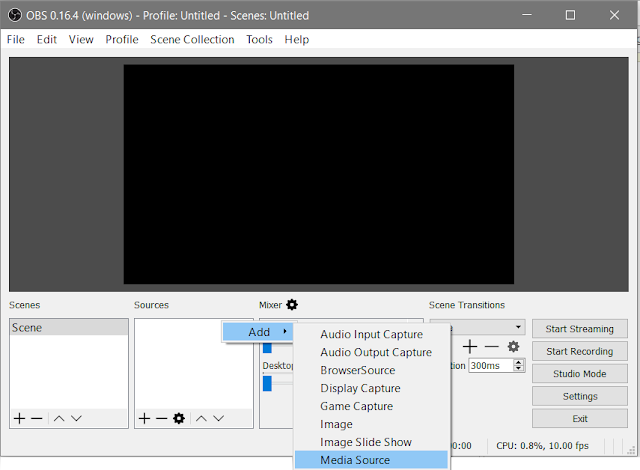The height and width of the screenshot is (470, 640).
Task: Choose Audio Output Capture source
Action: click(x=371, y=352)
